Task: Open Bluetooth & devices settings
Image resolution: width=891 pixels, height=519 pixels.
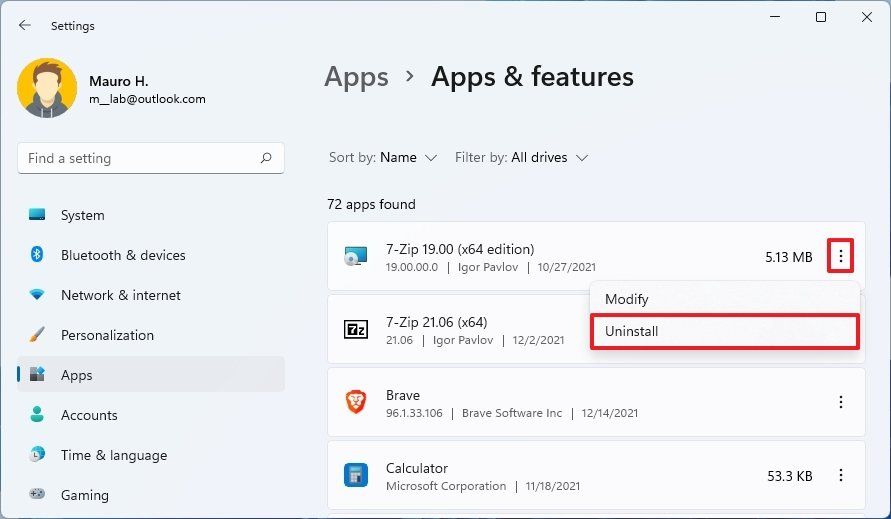Action: coord(123,255)
